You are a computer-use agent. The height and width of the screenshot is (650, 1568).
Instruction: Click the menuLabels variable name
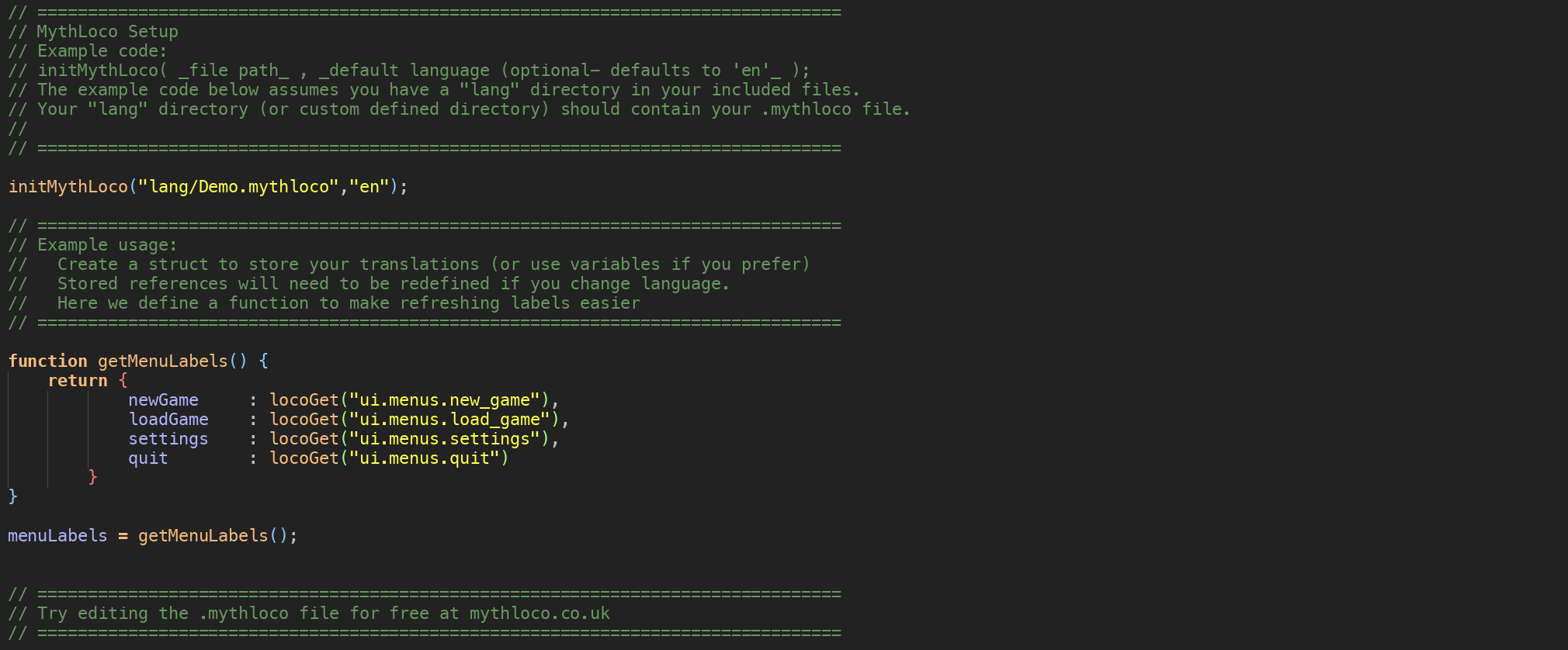click(57, 536)
